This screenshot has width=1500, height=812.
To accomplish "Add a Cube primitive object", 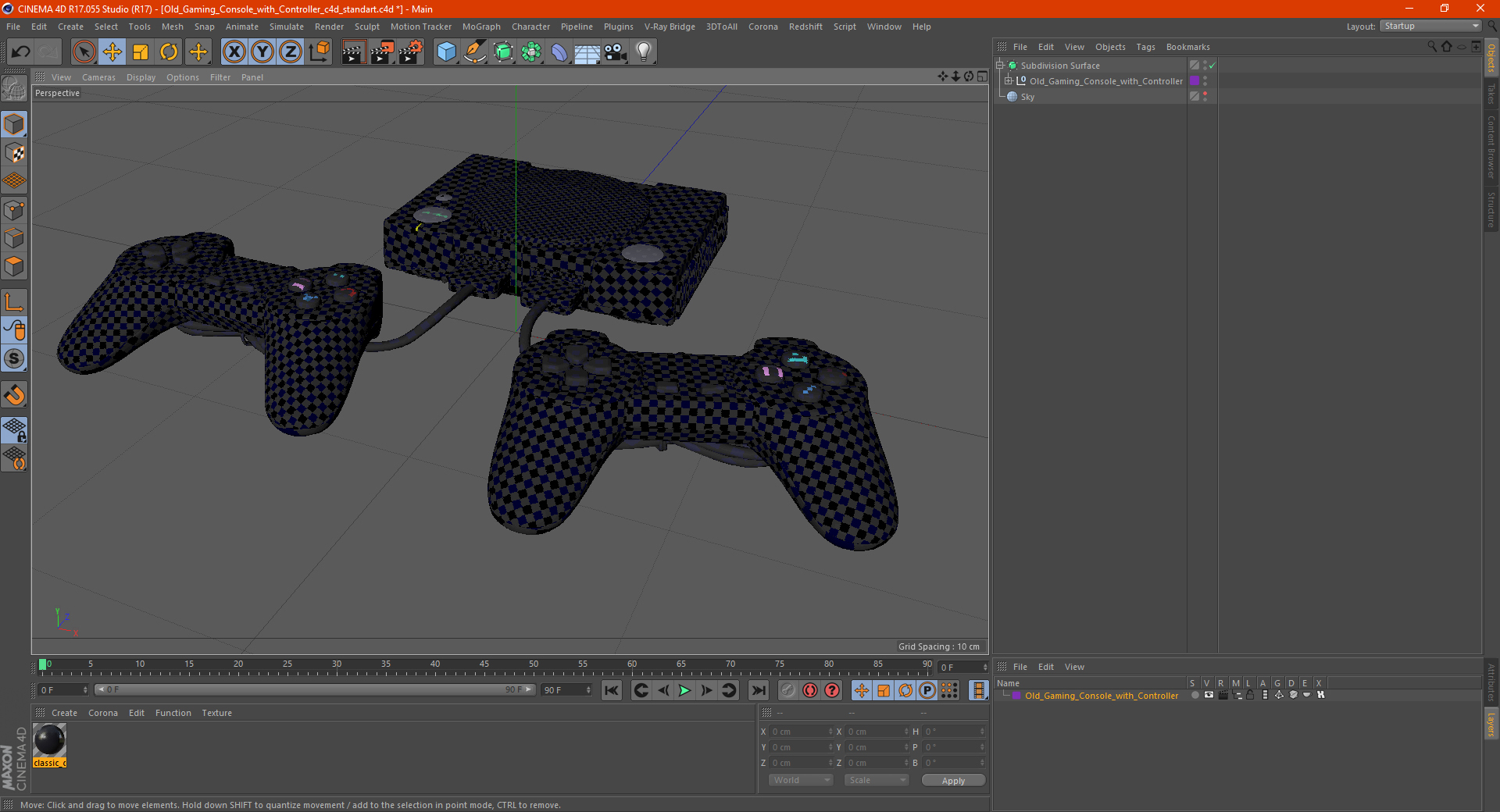I will (x=446, y=52).
